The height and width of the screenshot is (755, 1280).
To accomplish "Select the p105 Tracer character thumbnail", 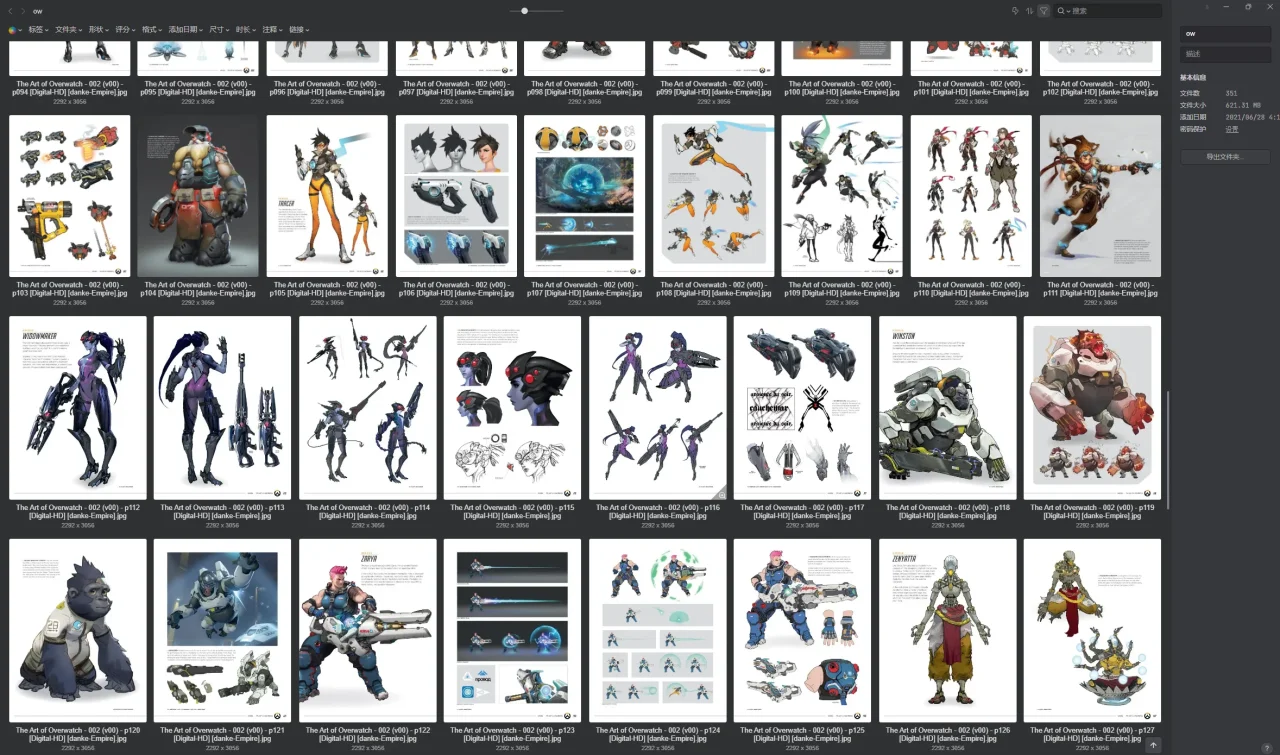I will click(x=327, y=196).
